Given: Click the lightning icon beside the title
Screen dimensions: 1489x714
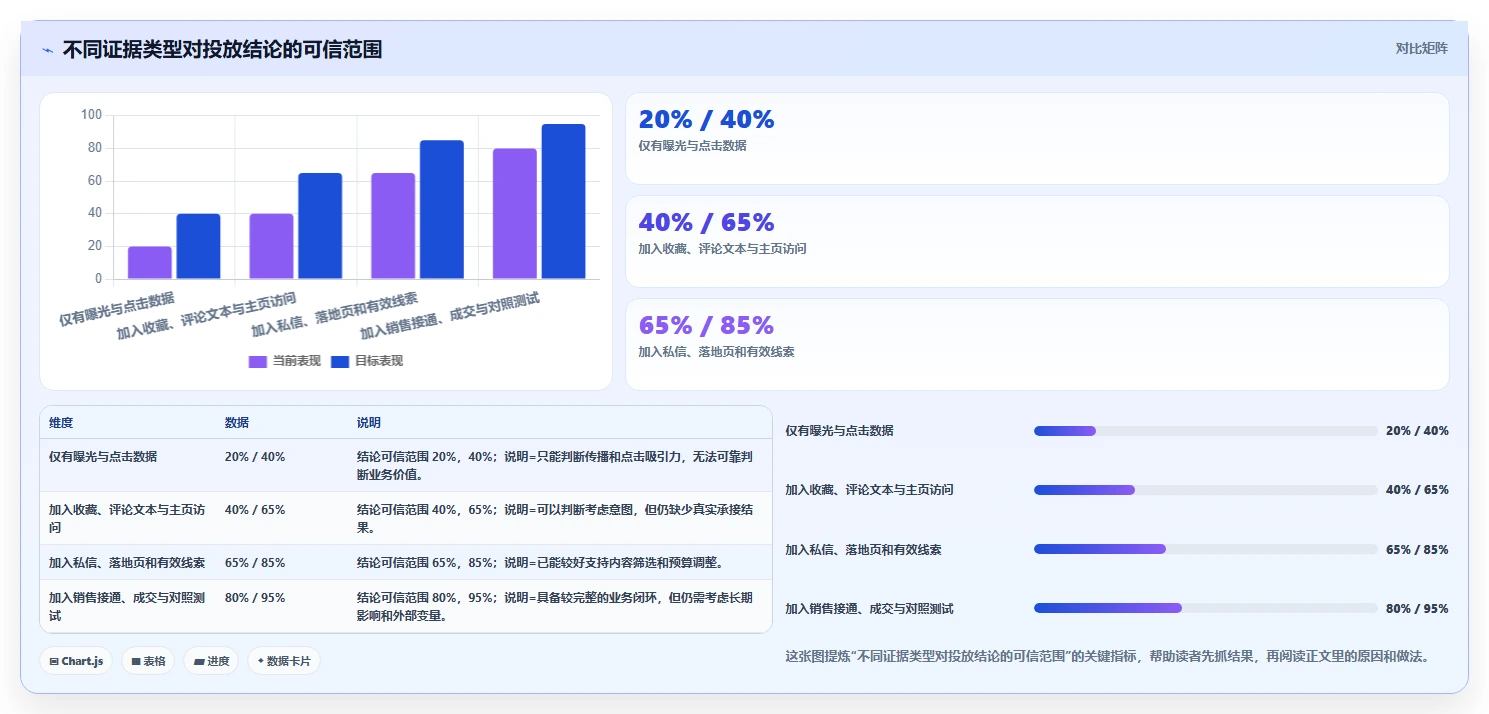Looking at the screenshot, I should (x=47, y=50).
